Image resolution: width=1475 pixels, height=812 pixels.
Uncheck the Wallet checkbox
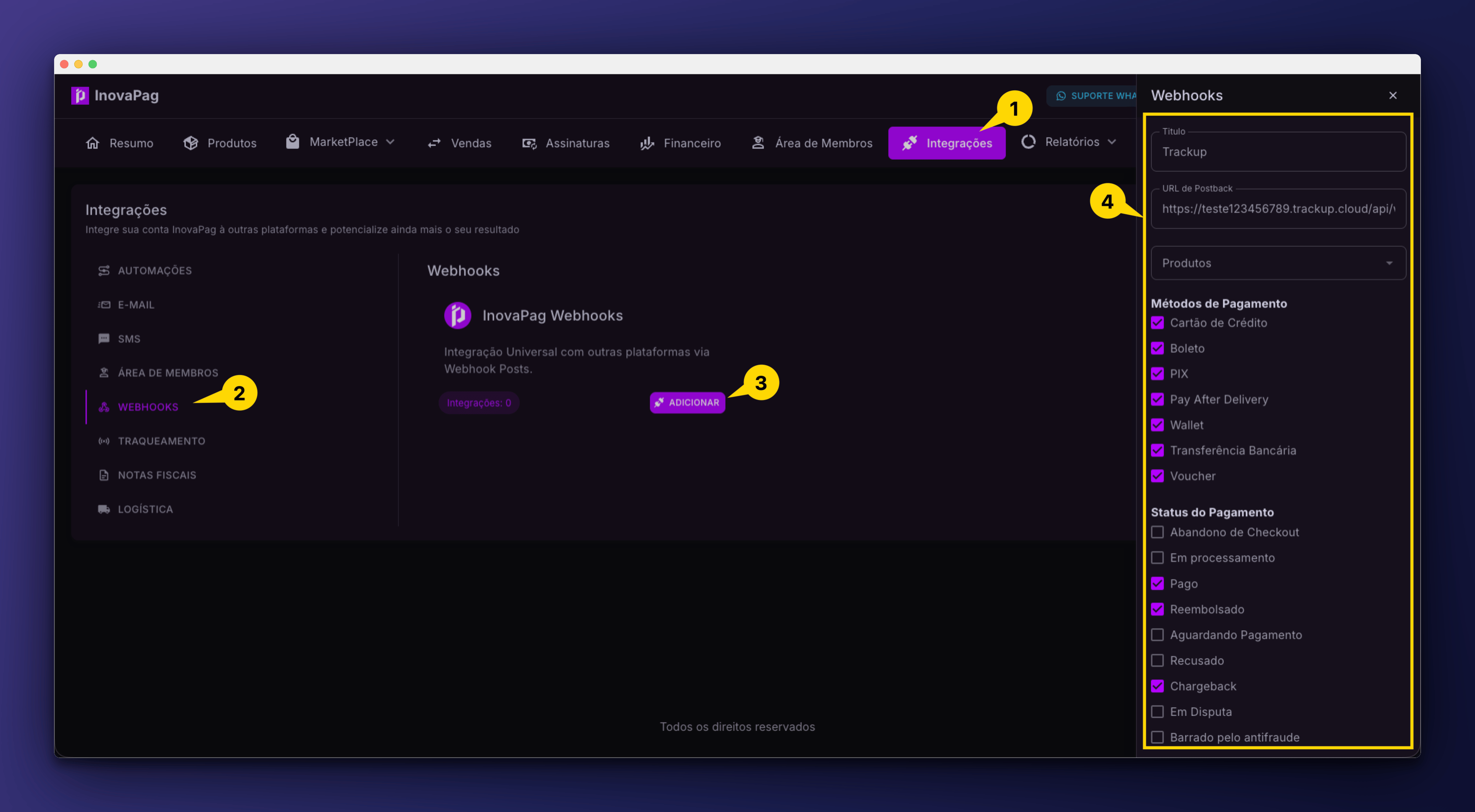click(x=1157, y=425)
